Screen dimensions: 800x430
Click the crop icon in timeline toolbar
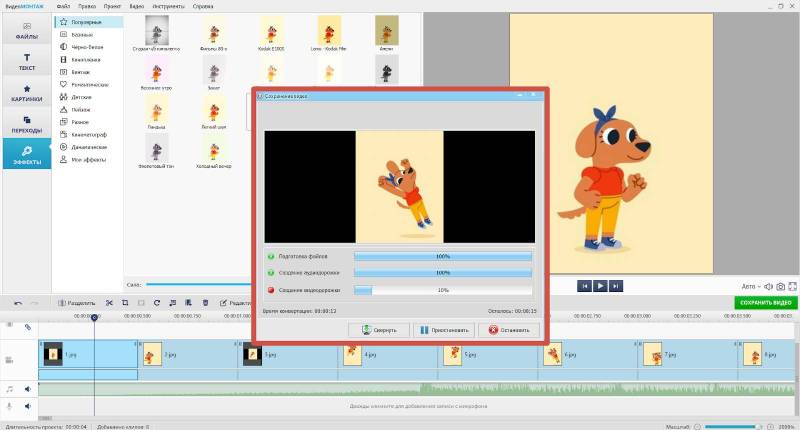pos(125,303)
